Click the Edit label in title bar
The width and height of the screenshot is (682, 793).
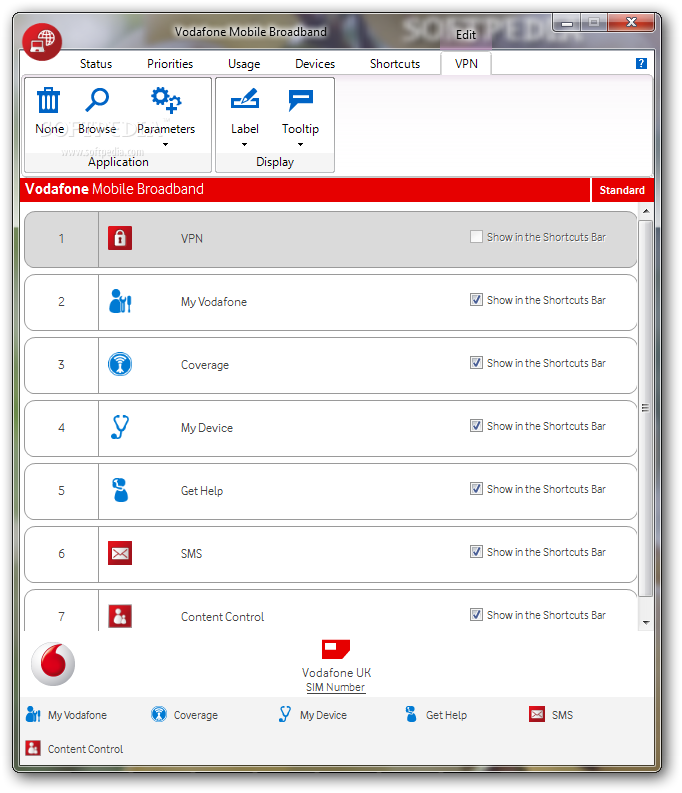[x=466, y=35]
